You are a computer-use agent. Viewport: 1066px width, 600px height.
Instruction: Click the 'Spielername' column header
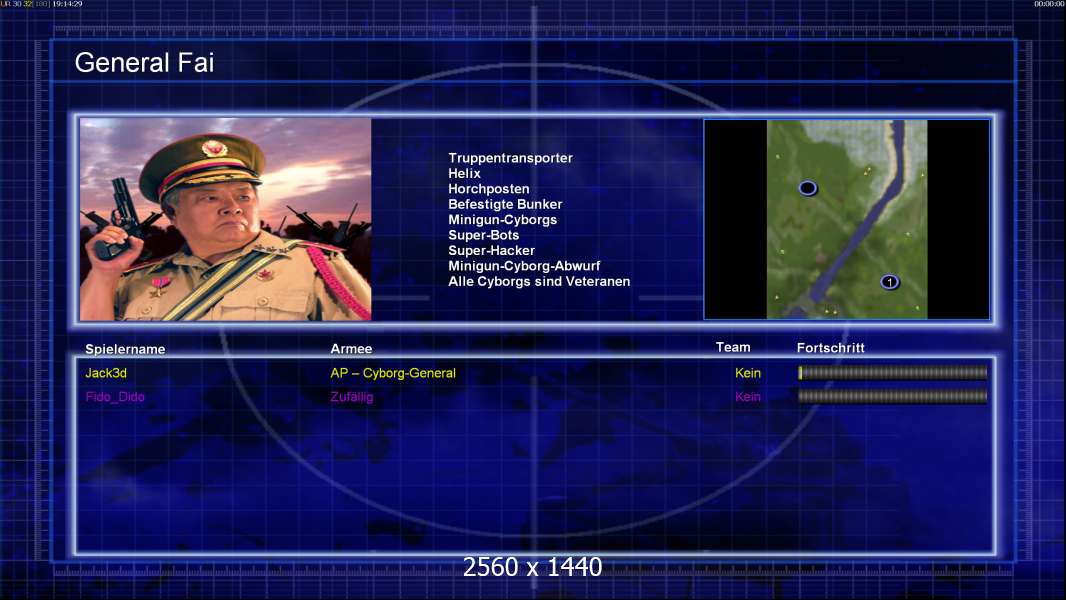[125, 349]
